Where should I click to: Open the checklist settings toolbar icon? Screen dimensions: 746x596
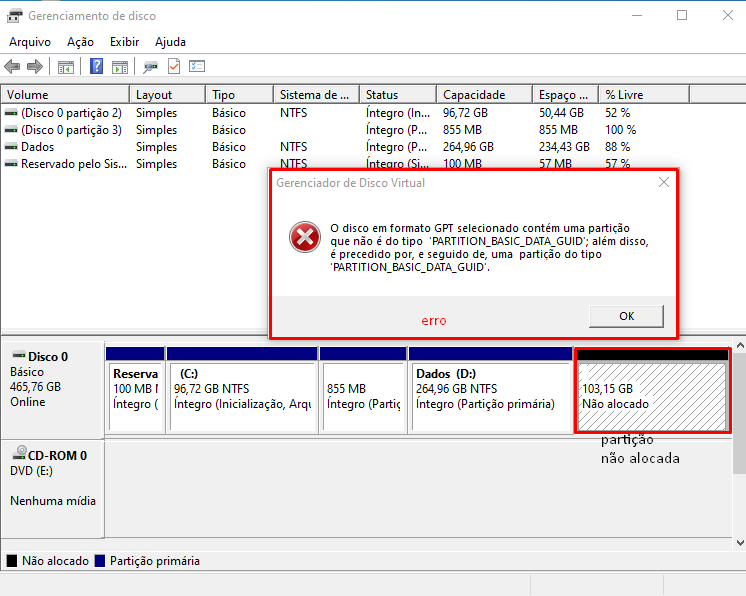coord(197,66)
